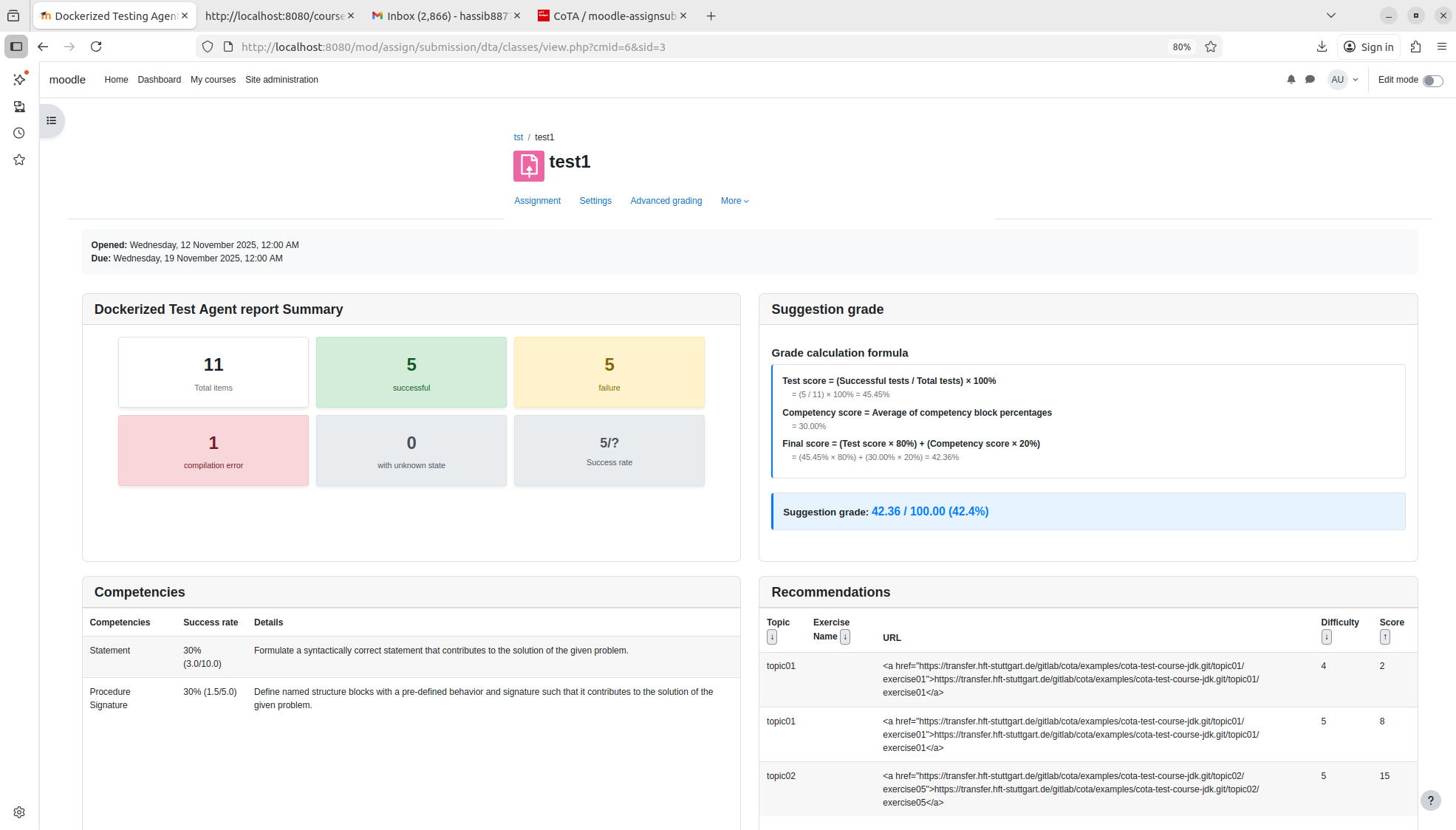Click the shield tracking protection icon

coord(208,47)
